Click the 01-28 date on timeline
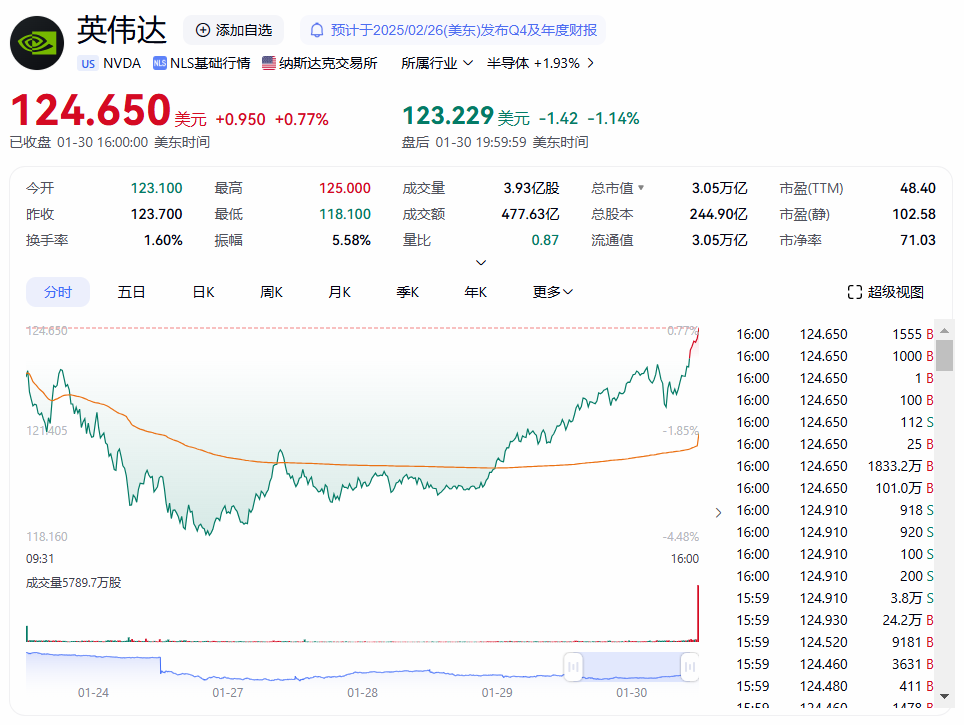964x725 pixels. 362,692
